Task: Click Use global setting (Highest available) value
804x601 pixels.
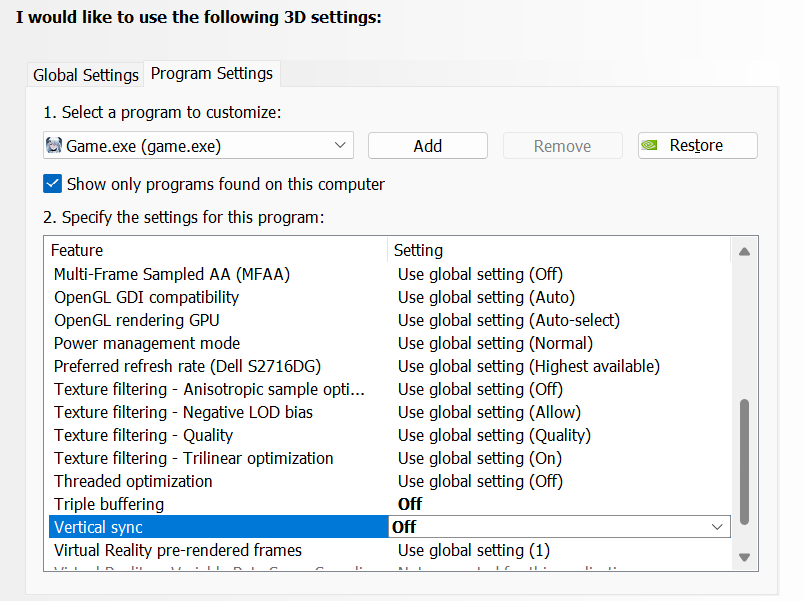Action: coord(529,367)
